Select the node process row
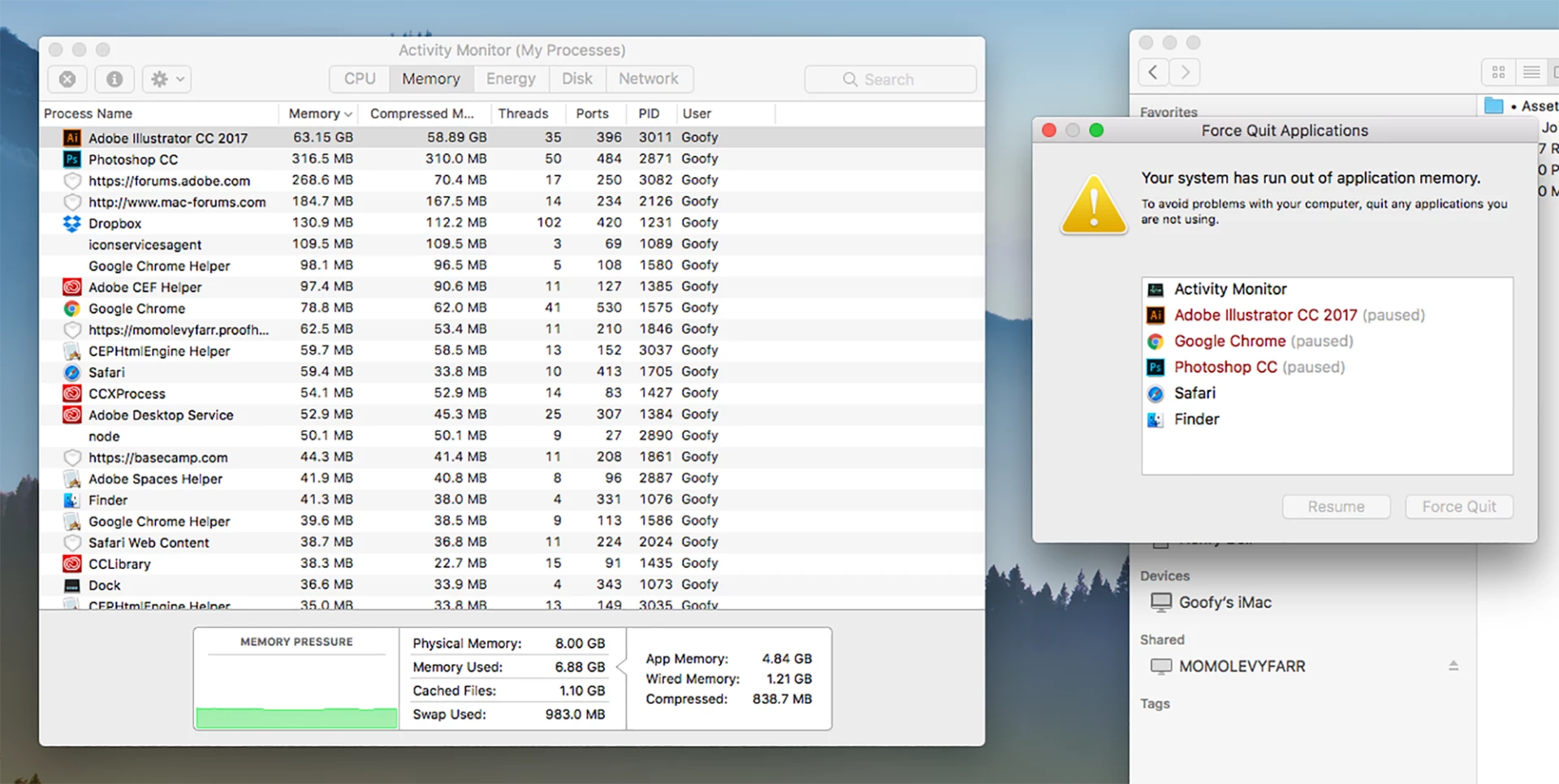 (x=512, y=436)
